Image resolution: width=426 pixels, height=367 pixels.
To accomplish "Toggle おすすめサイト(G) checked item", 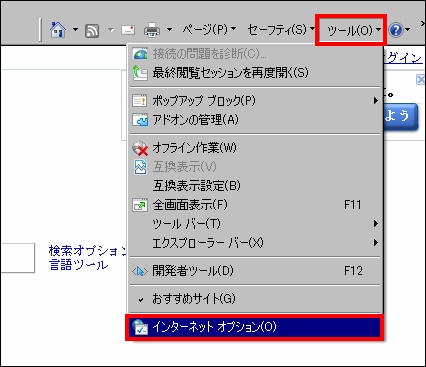I will click(x=255, y=299).
